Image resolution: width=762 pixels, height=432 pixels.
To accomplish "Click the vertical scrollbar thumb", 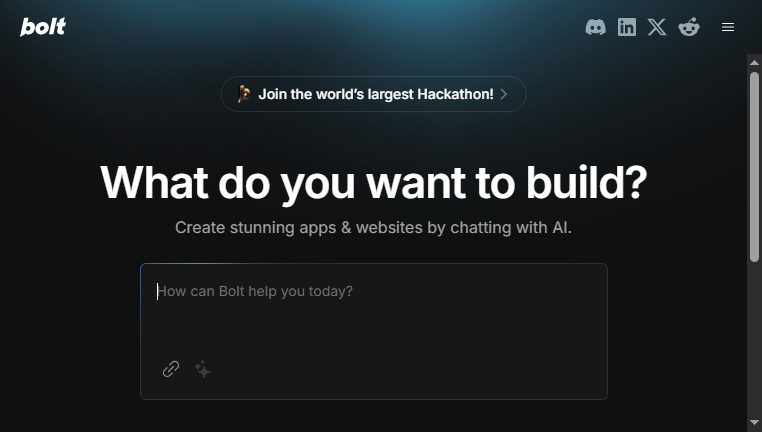I will [754, 167].
